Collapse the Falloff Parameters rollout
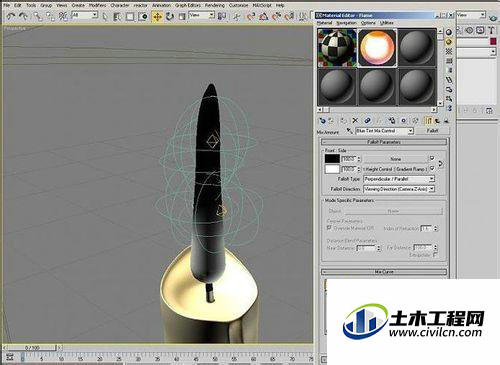The width and height of the screenshot is (500, 365). click(x=384, y=142)
